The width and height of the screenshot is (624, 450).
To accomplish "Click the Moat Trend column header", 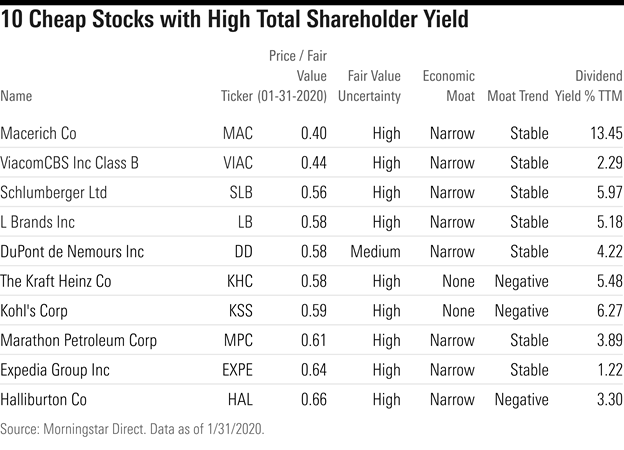I will [x=517, y=96].
